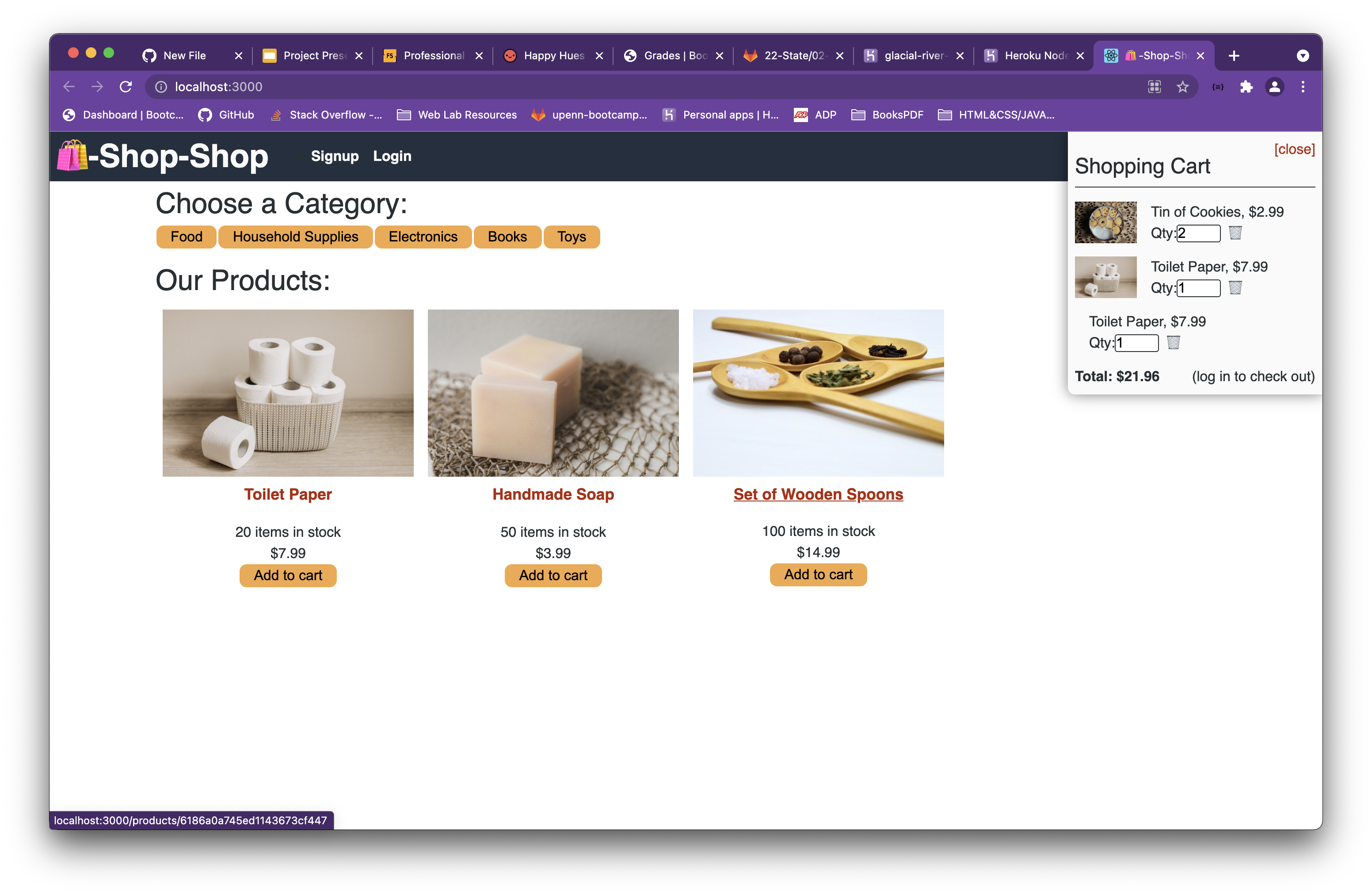Switch to Heroku Node tab
The width and height of the screenshot is (1372, 895).
tap(1035, 56)
